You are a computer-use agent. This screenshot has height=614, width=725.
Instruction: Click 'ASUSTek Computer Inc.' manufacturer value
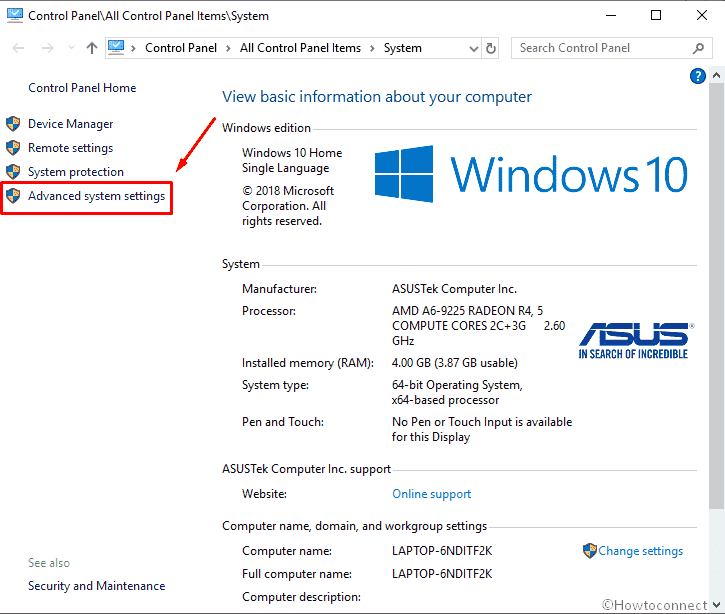pos(454,289)
